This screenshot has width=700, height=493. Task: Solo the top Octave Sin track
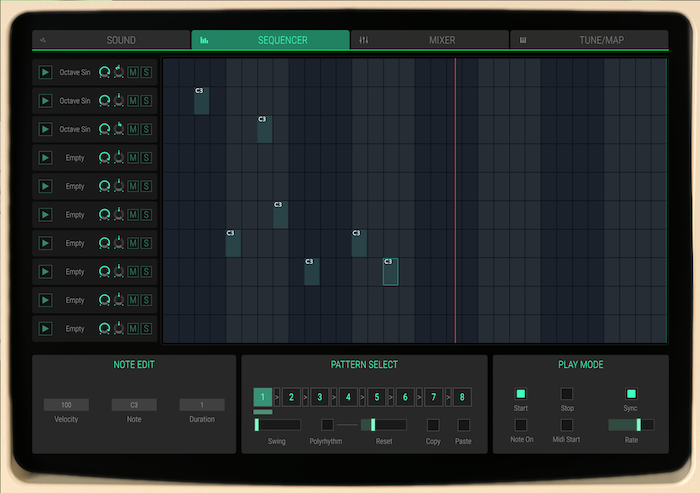pyautogui.click(x=147, y=72)
